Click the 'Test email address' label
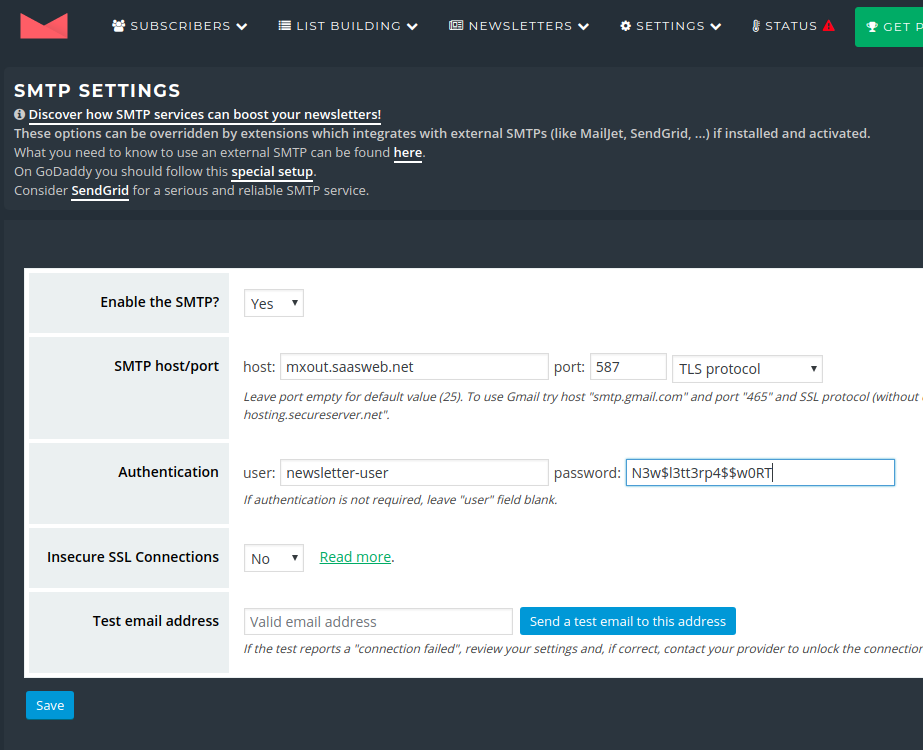The height and width of the screenshot is (750, 923). (x=156, y=621)
